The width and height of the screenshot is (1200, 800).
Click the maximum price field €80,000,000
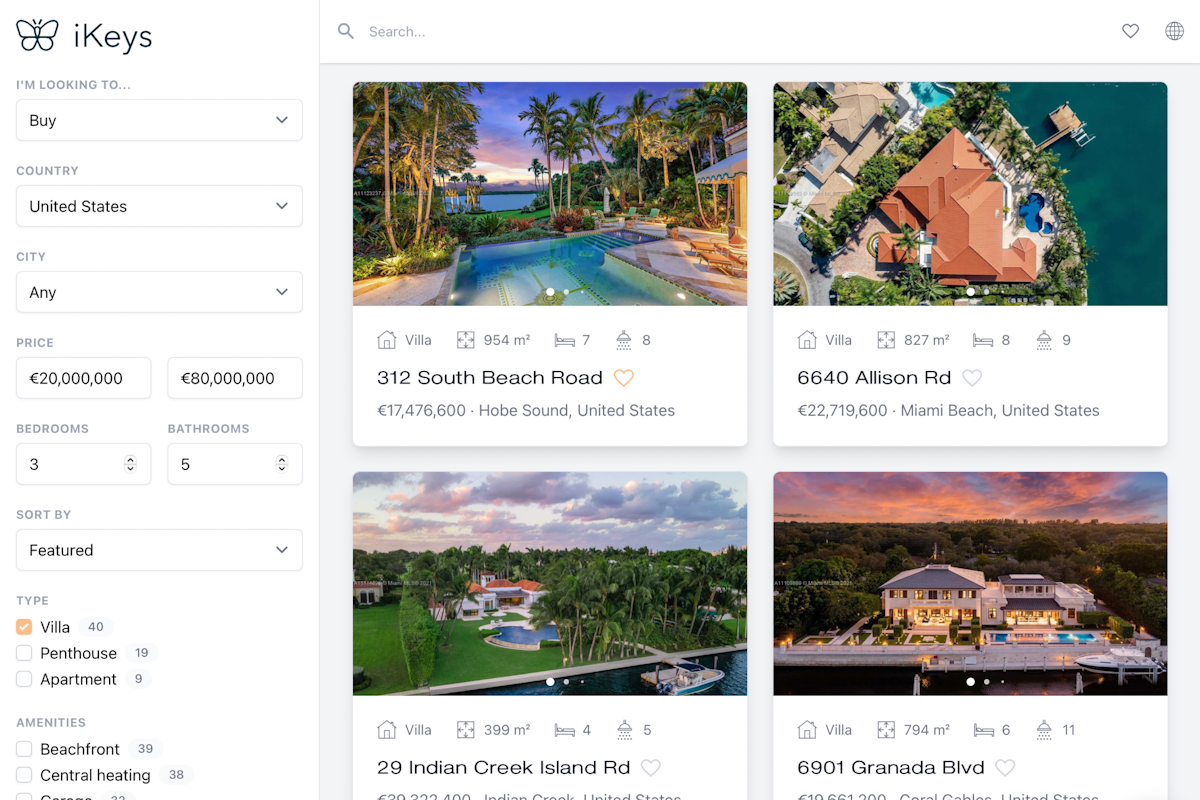(x=235, y=378)
